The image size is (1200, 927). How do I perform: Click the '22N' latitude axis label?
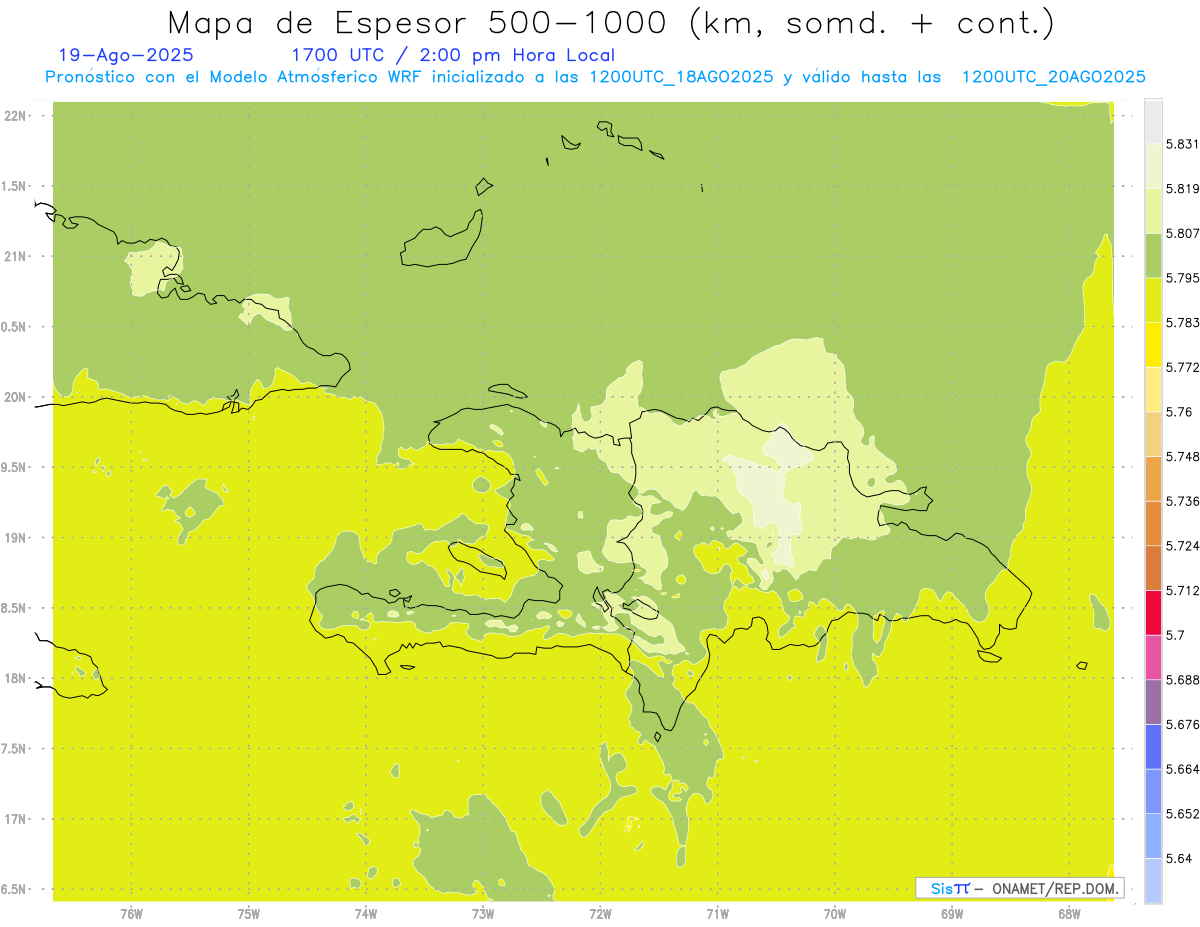[x=15, y=116]
